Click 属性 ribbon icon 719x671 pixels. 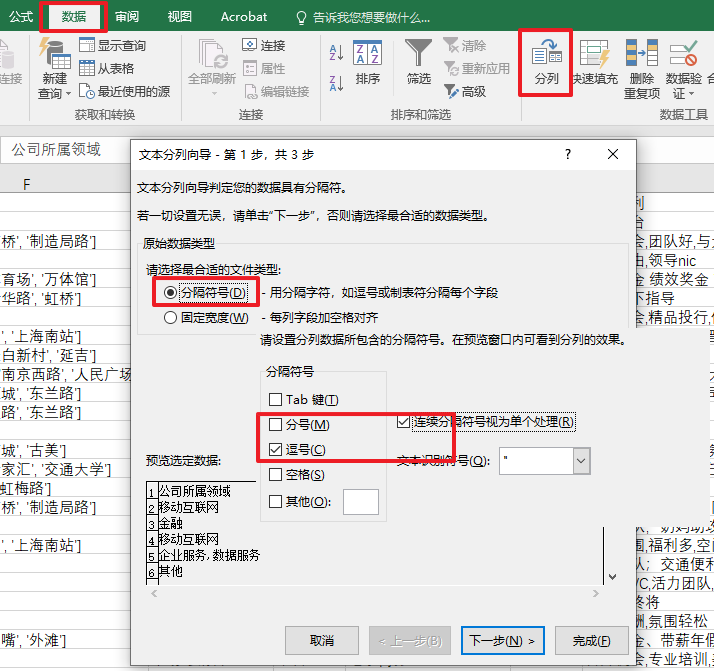tap(249, 68)
